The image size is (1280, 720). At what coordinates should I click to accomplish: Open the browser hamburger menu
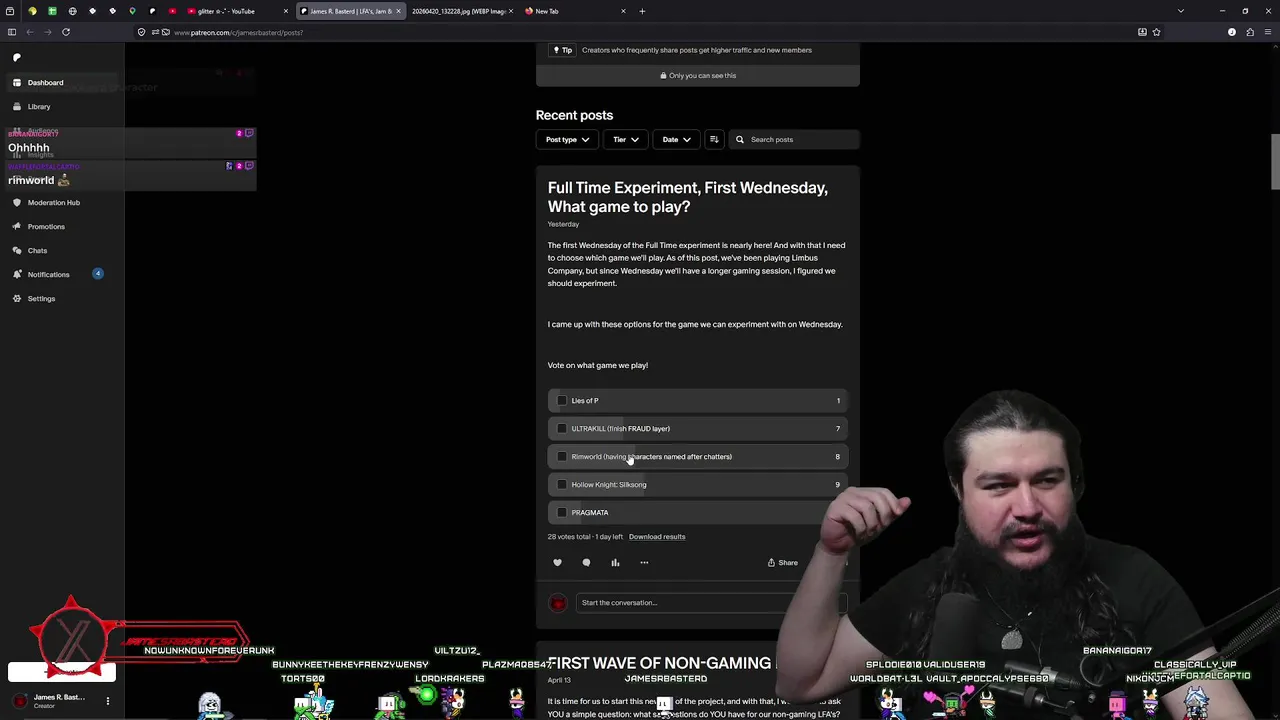tap(1268, 32)
